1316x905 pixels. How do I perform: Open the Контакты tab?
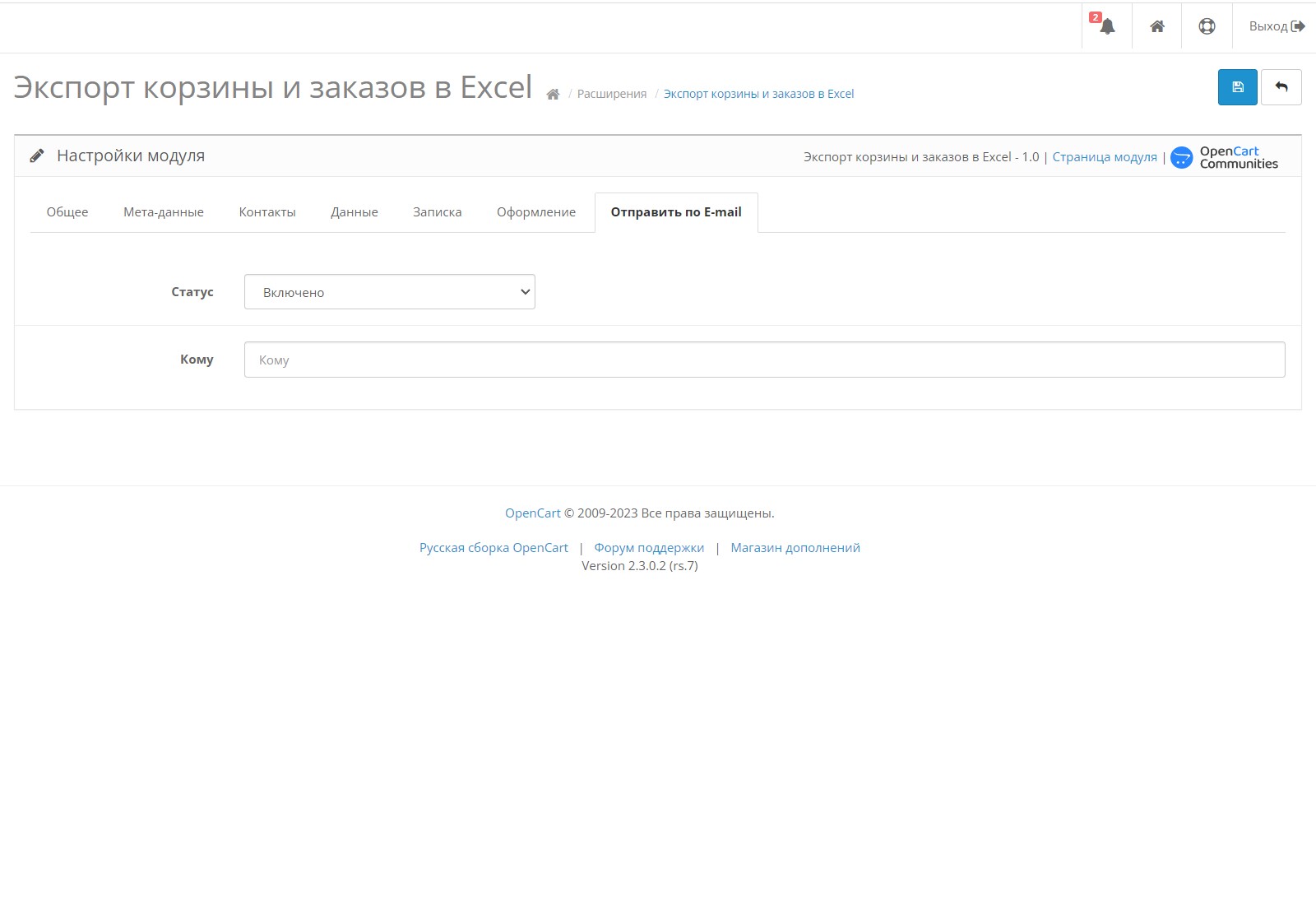267,212
